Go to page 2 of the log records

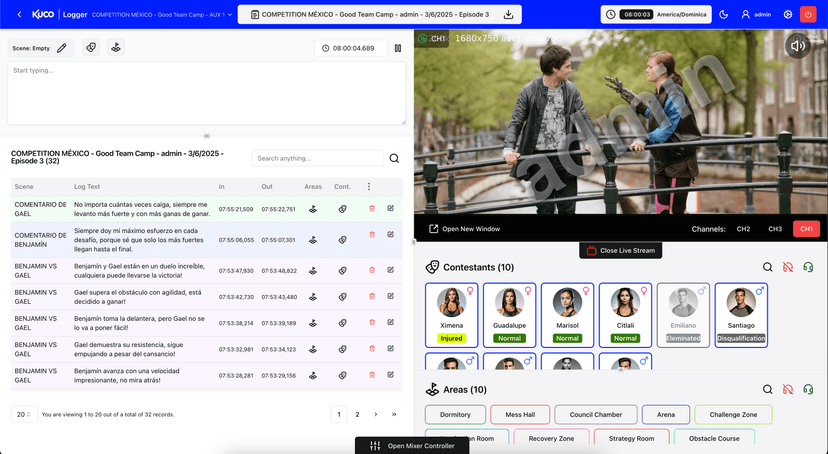click(x=357, y=414)
